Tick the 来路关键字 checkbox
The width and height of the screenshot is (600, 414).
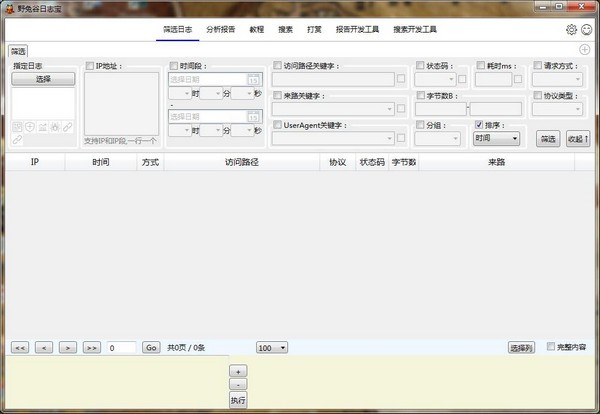coord(277,95)
